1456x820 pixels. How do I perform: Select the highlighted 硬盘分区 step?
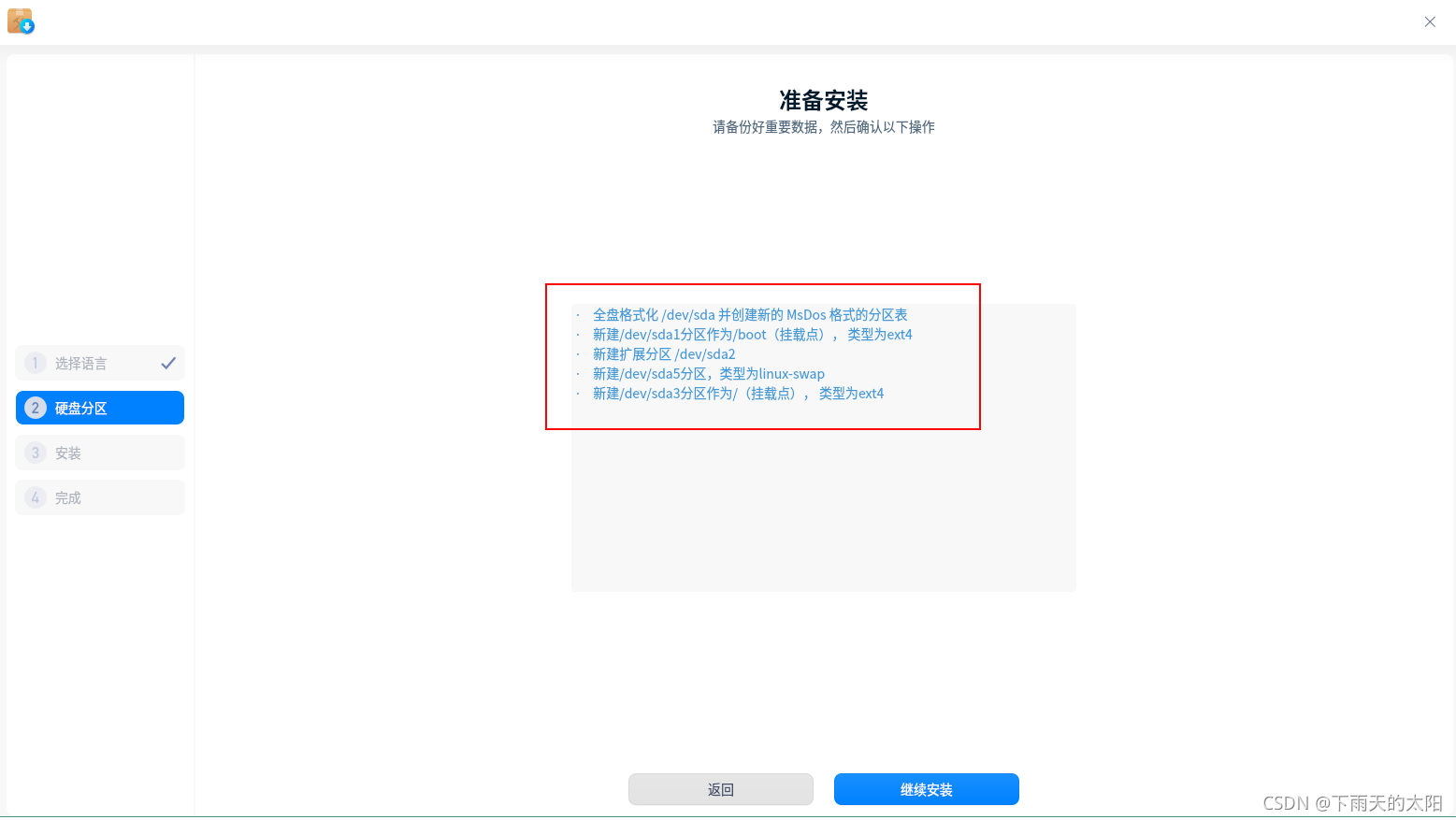pos(100,408)
